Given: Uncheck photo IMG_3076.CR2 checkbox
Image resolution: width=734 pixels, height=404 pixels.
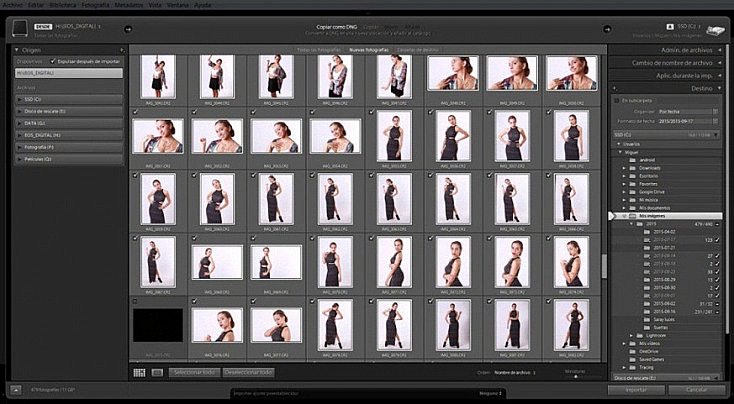Looking at the screenshot, I should click(194, 301).
